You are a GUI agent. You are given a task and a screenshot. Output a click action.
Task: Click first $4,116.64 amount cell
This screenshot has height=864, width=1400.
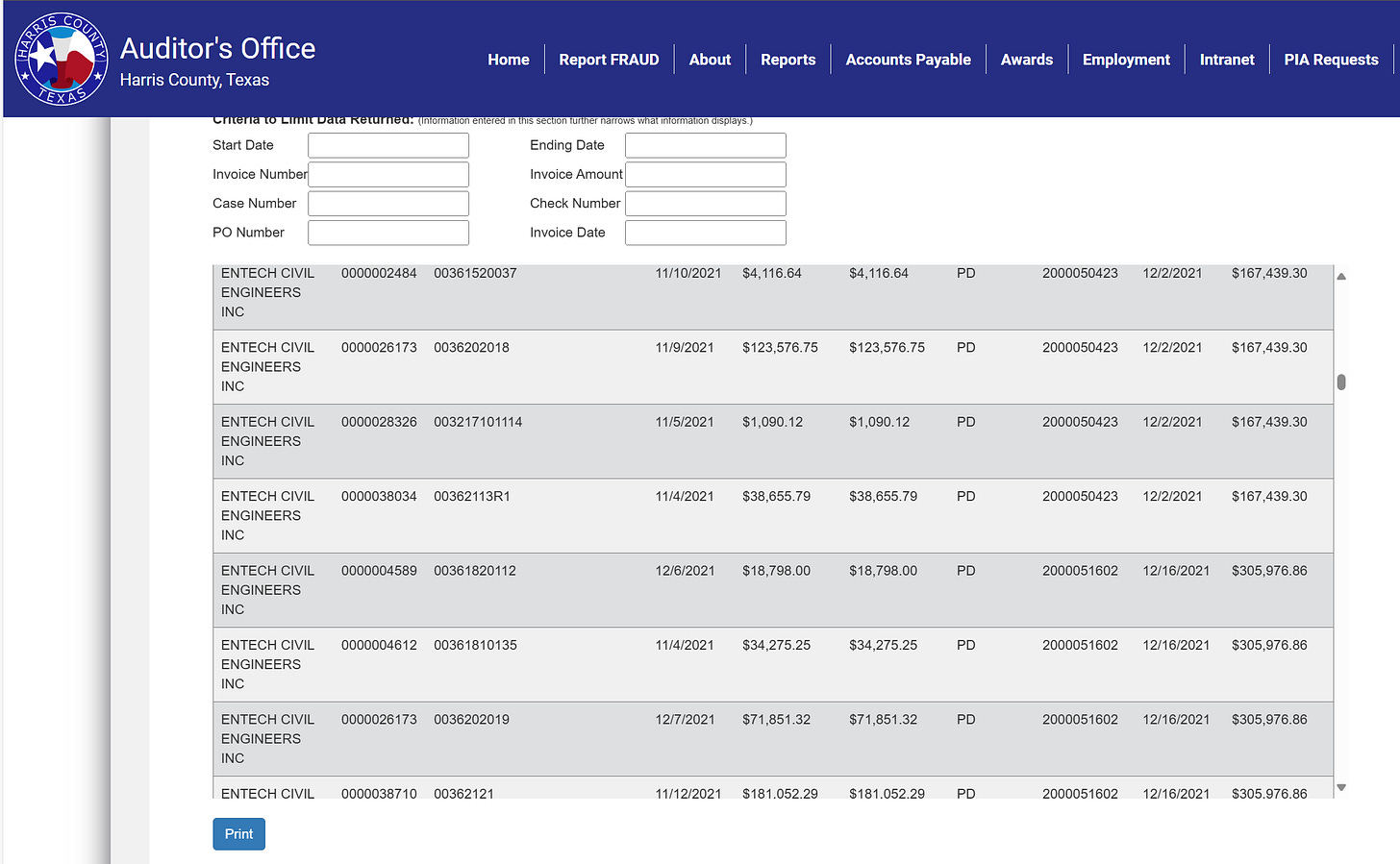tap(772, 273)
